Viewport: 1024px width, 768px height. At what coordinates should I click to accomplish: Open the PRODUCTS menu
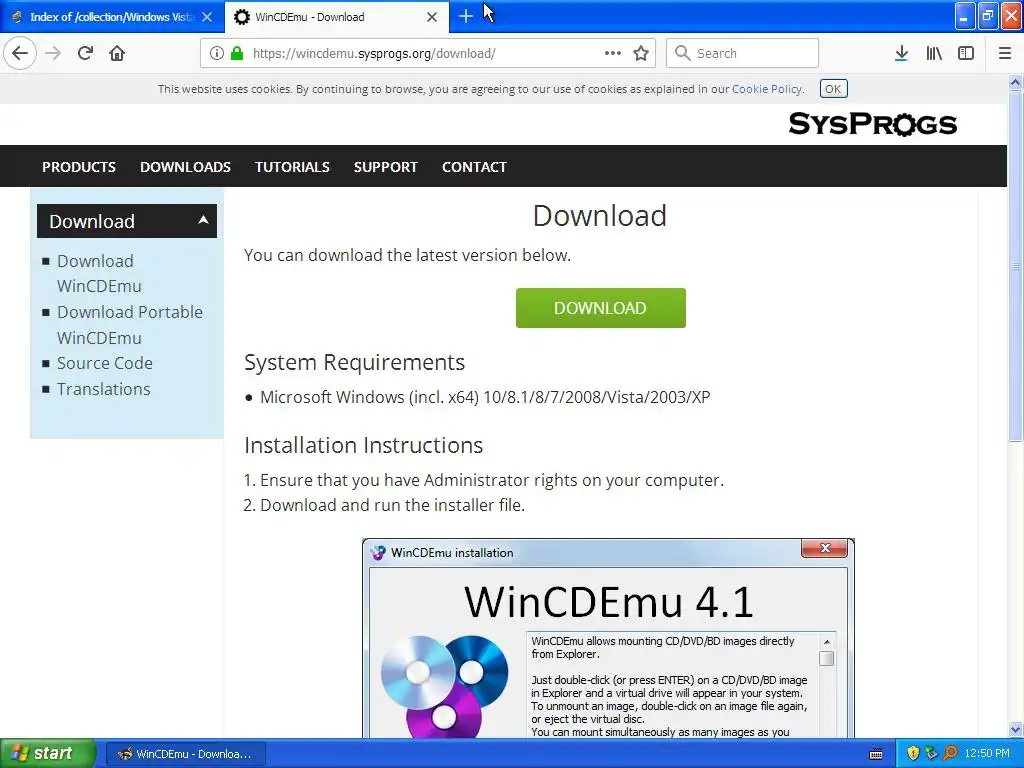pos(79,167)
